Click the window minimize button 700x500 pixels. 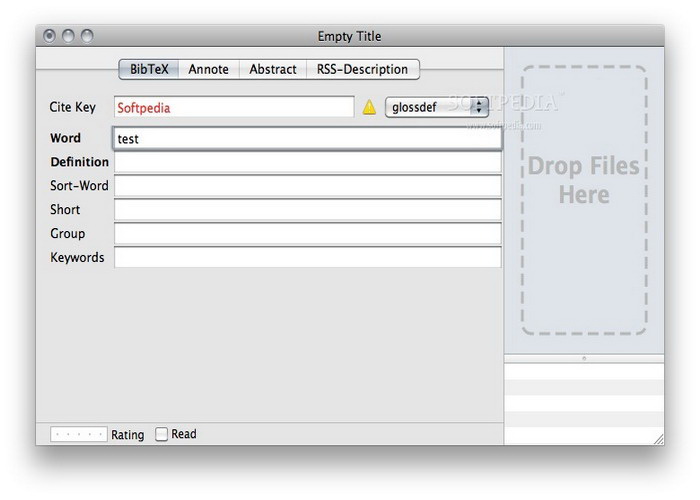68,36
